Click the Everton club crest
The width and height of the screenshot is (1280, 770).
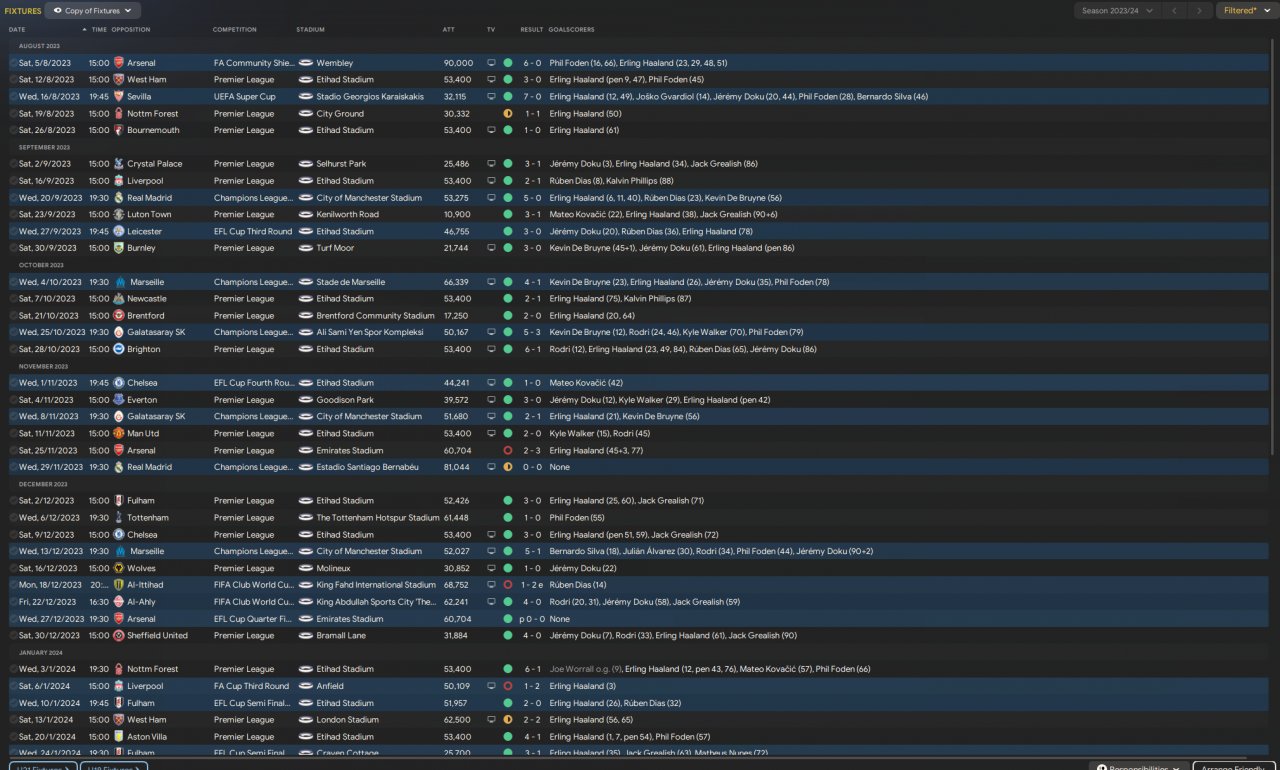[x=119, y=400]
